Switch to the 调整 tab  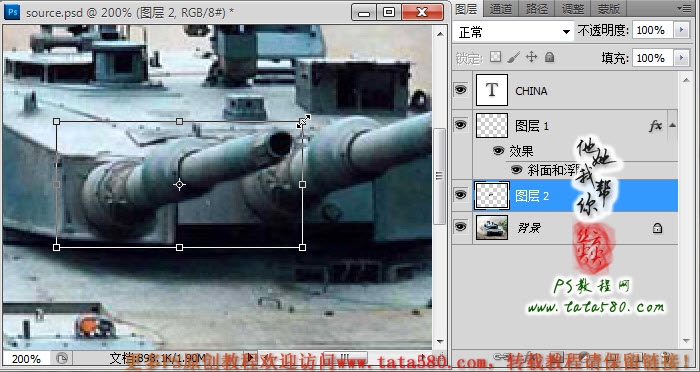[572, 8]
